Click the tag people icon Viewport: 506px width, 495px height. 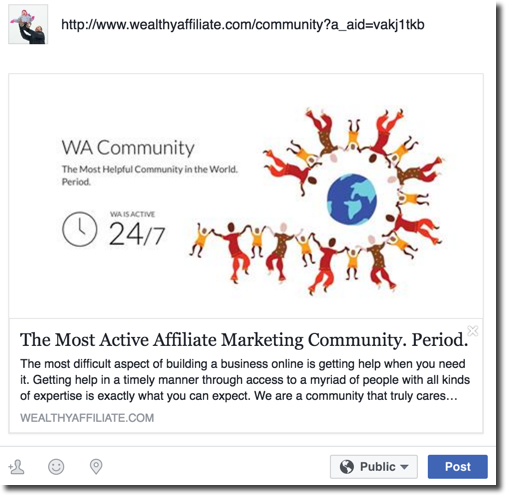tap(17, 467)
